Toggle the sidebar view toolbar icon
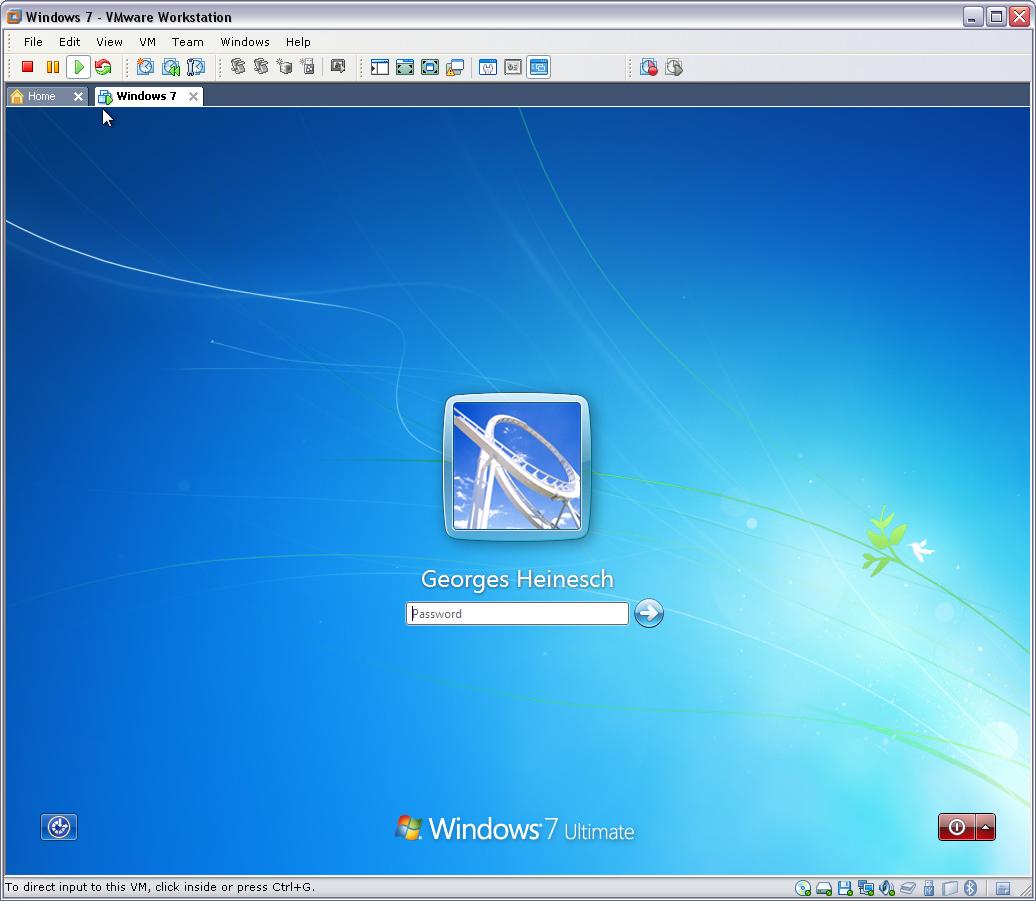Viewport: 1036px width, 901px height. point(380,67)
